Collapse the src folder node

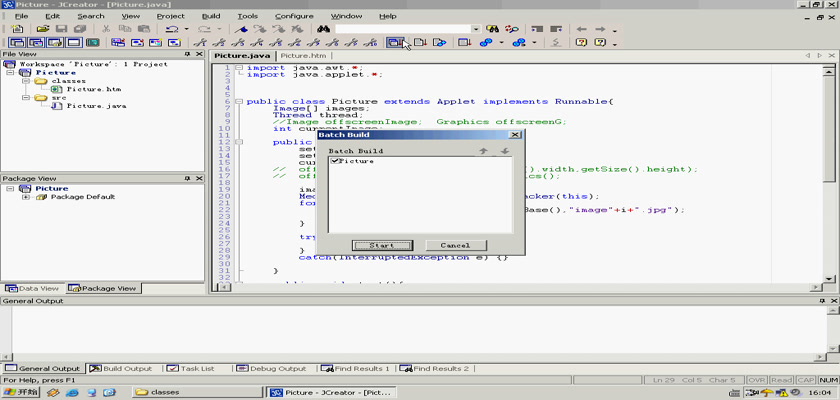[25, 98]
